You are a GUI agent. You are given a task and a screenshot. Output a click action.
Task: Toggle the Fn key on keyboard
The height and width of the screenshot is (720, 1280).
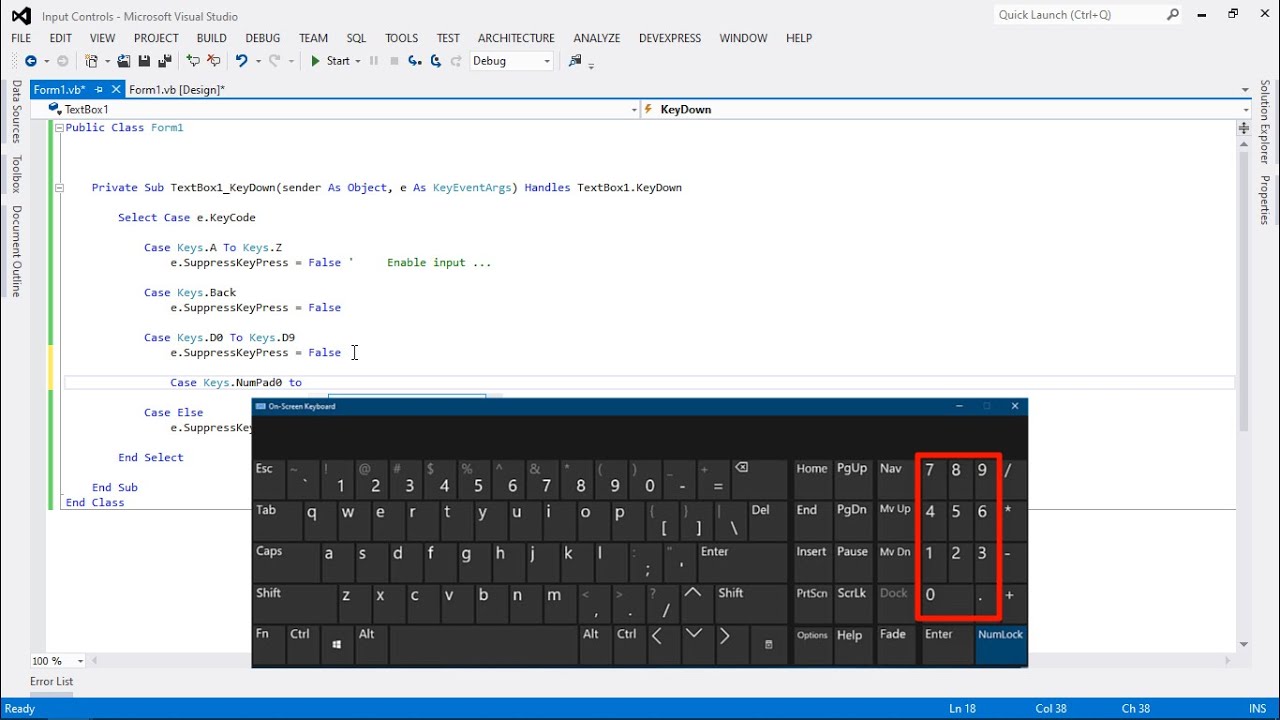tap(268, 645)
